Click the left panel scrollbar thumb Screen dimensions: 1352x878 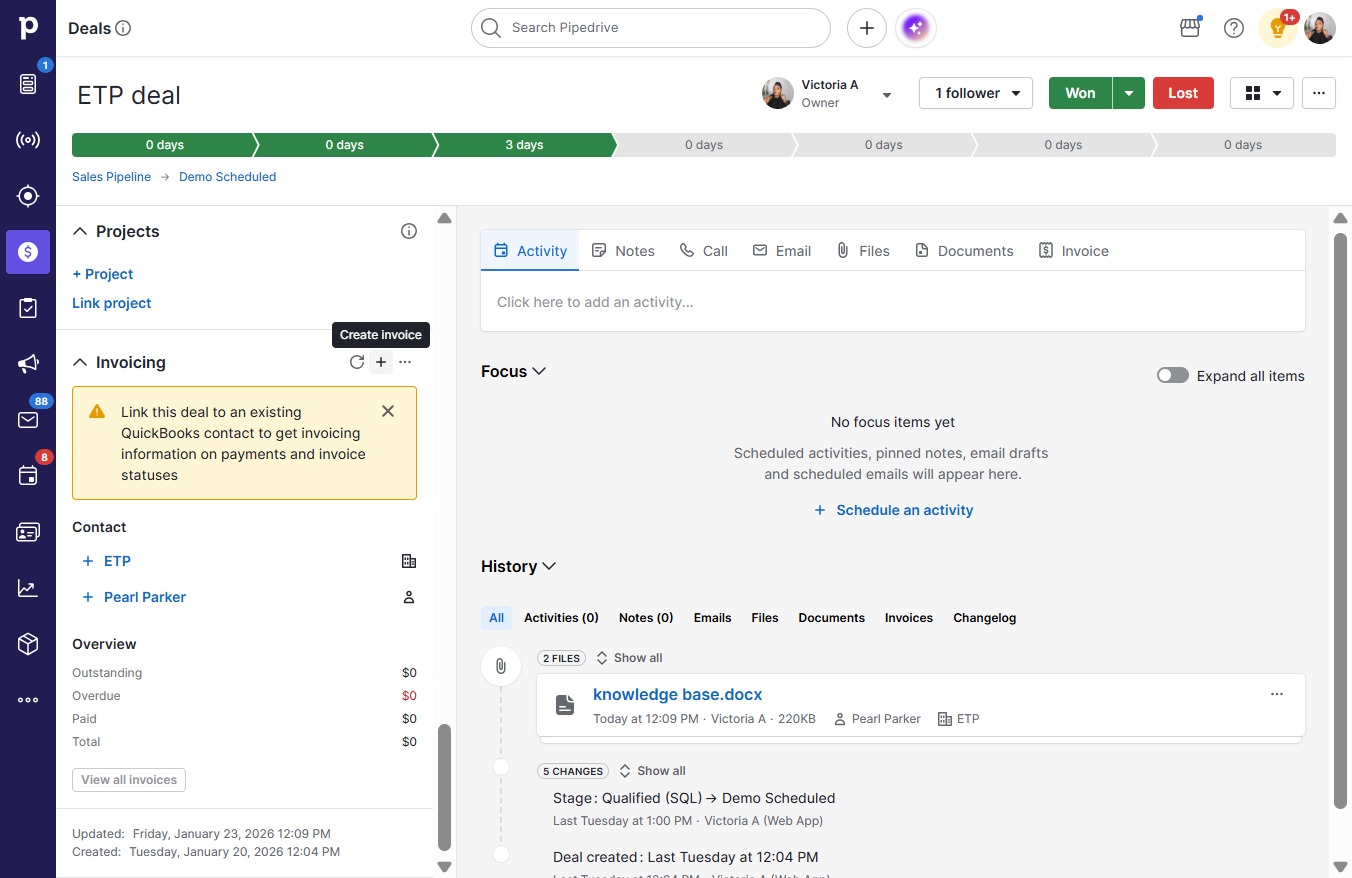[445, 787]
